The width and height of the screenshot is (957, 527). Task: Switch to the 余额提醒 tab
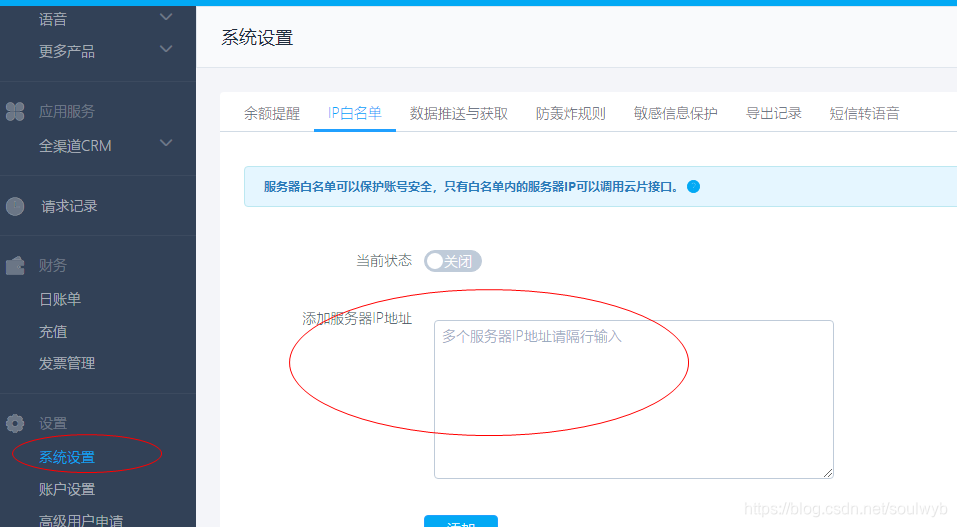pos(272,114)
